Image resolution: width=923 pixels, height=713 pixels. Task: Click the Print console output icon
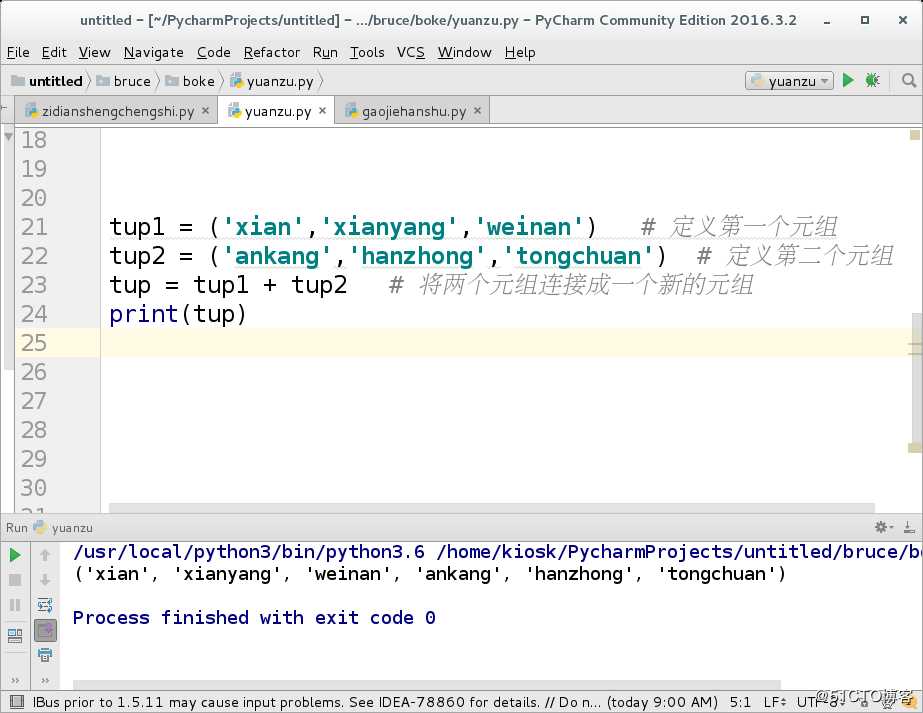coord(45,654)
